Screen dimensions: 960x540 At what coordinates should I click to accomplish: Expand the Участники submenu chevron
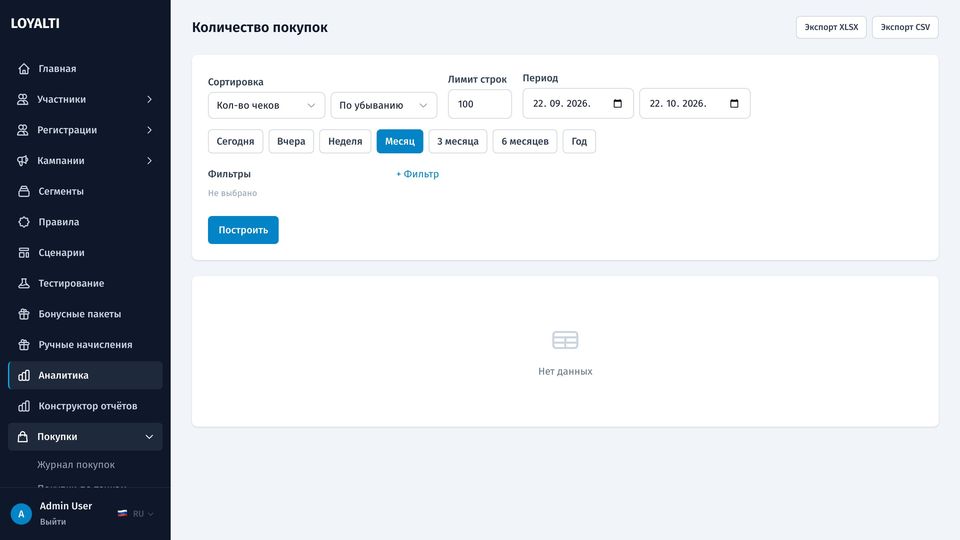(x=149, y=99)
